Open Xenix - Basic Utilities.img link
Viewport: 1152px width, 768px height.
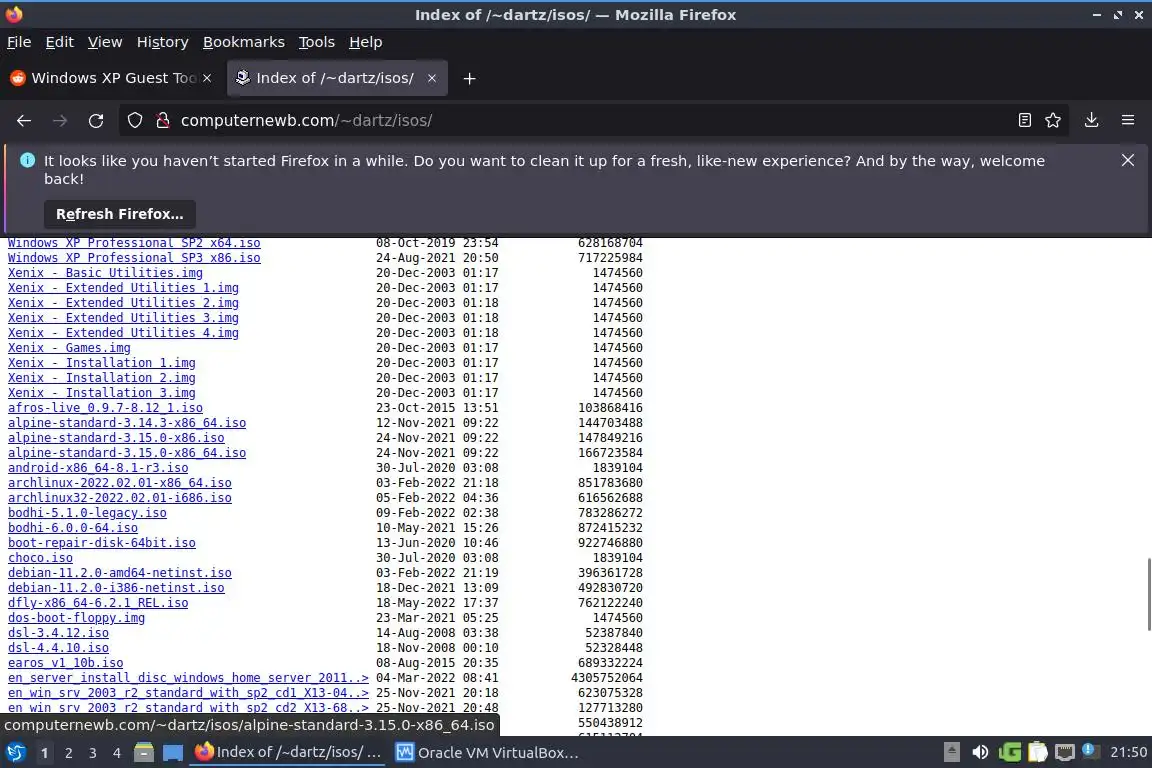click(x=105, y=273)
